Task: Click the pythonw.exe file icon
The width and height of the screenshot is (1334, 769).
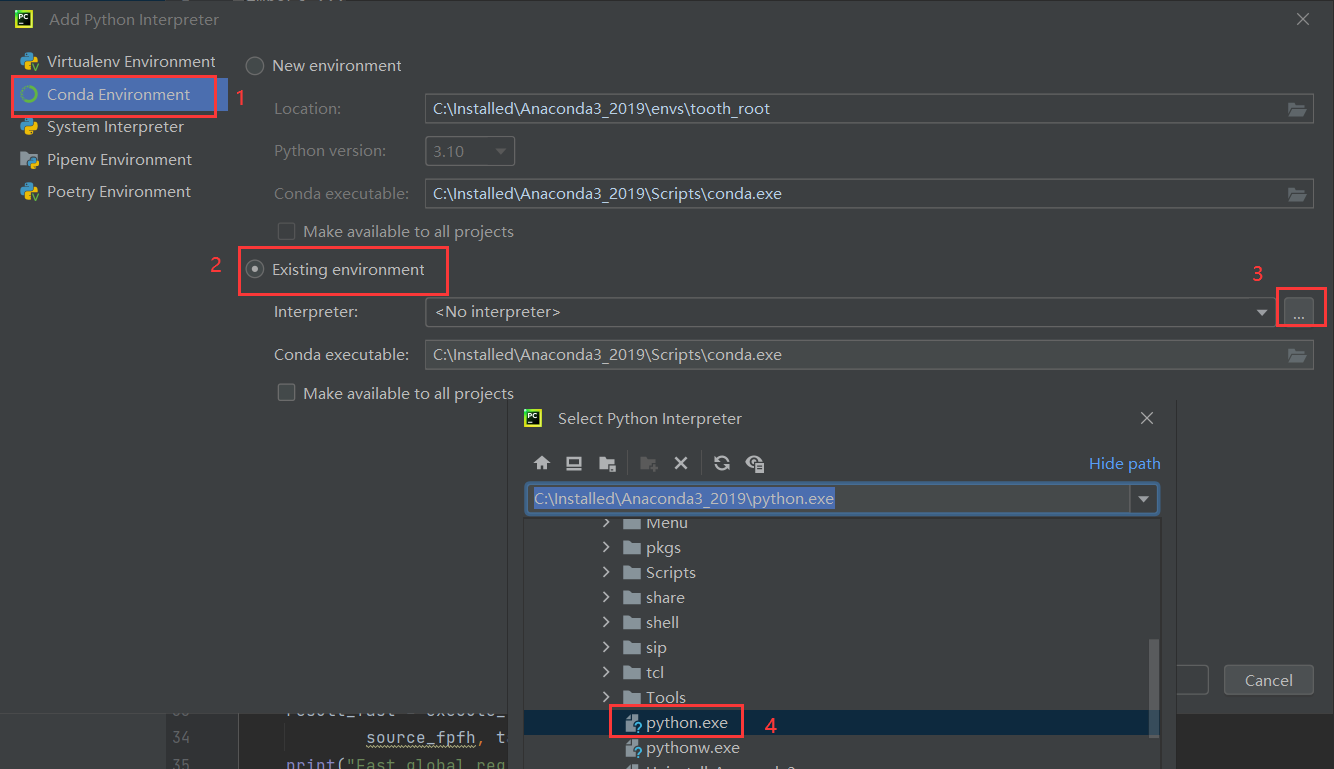Action: [x=632, y=747]
